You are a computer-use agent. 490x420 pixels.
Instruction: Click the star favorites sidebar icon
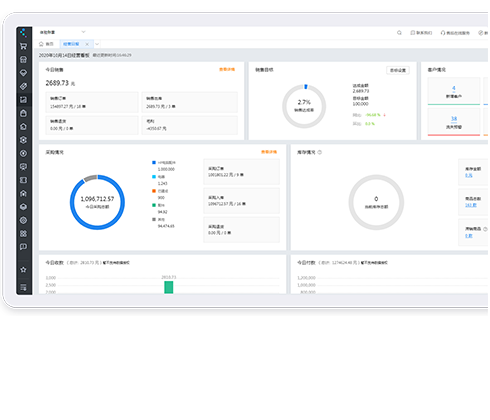point(23,270)
